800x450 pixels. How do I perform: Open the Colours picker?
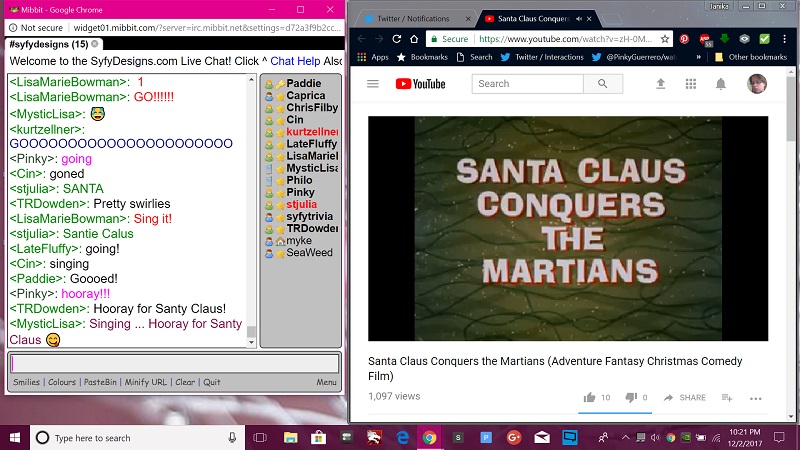coord(62,382)
